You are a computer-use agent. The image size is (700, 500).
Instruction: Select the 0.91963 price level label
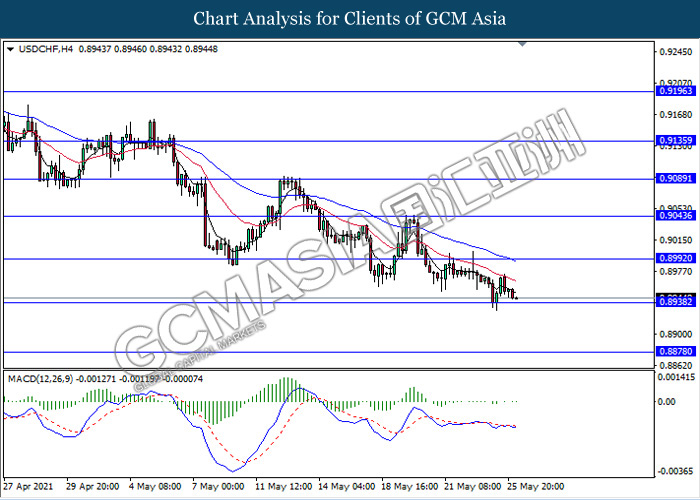675,91
